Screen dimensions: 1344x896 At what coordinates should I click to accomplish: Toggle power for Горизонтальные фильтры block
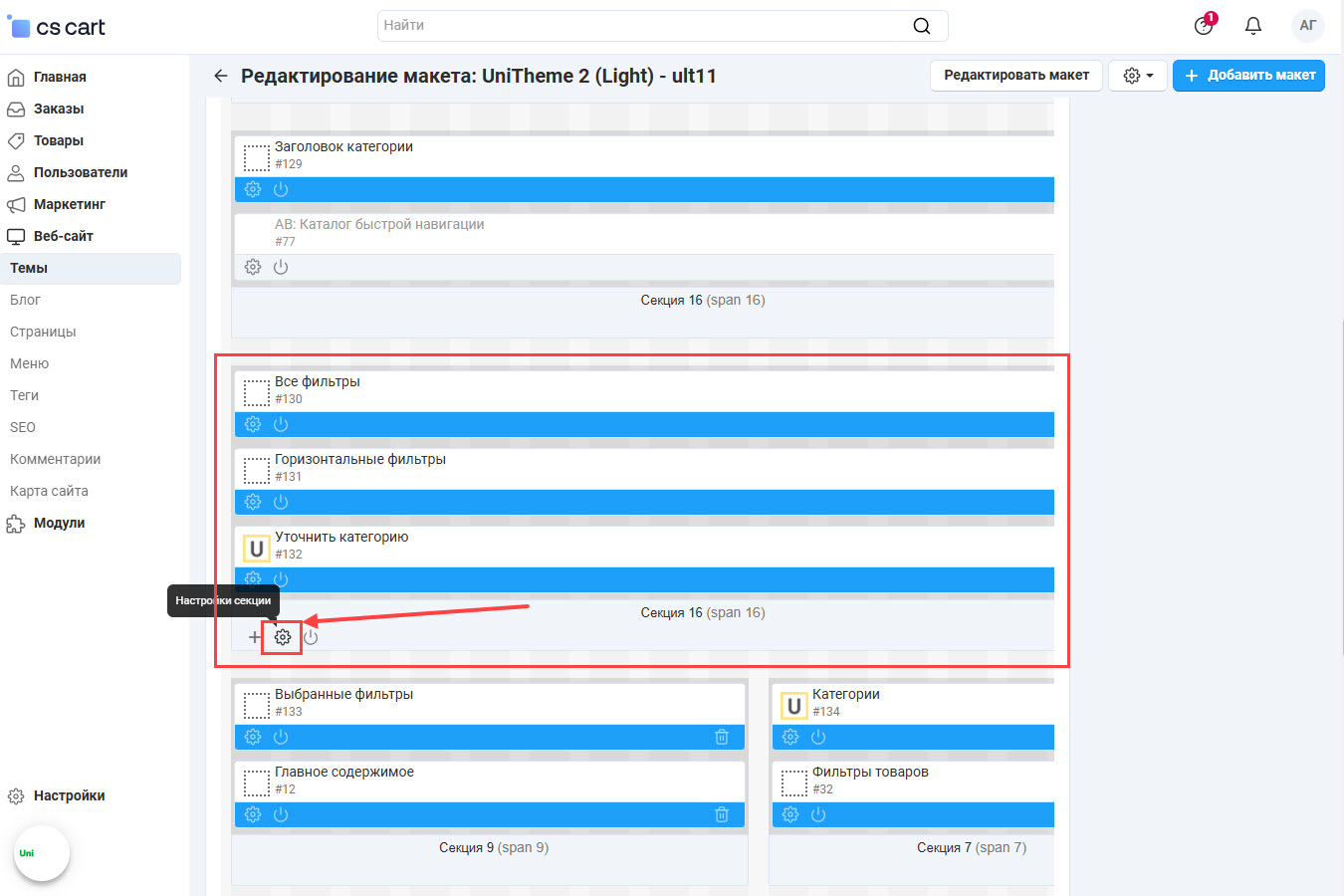(x=281, y=502)
